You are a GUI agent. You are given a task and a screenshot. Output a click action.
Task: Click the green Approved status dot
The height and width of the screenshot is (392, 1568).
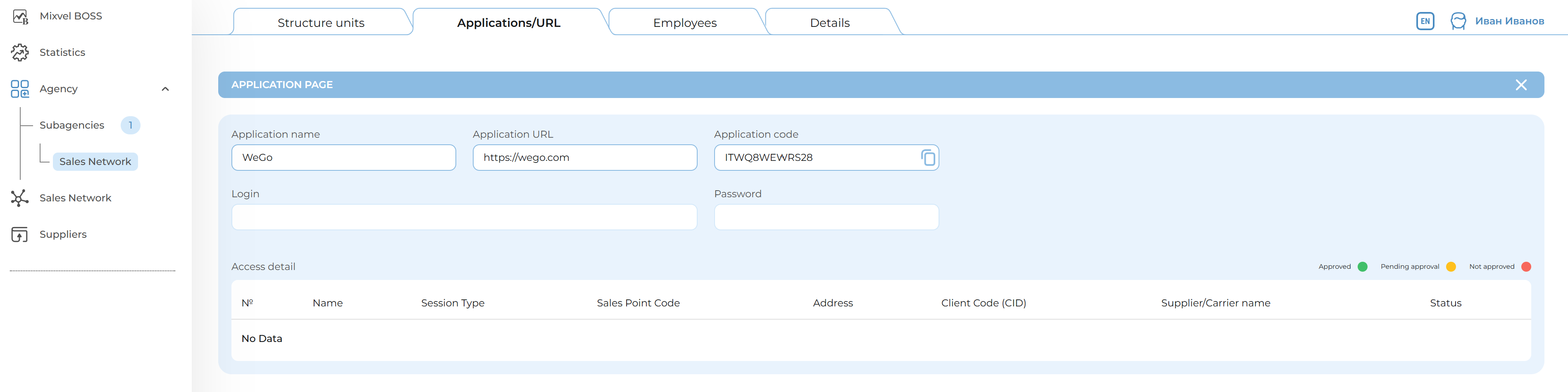[1362, 267]
